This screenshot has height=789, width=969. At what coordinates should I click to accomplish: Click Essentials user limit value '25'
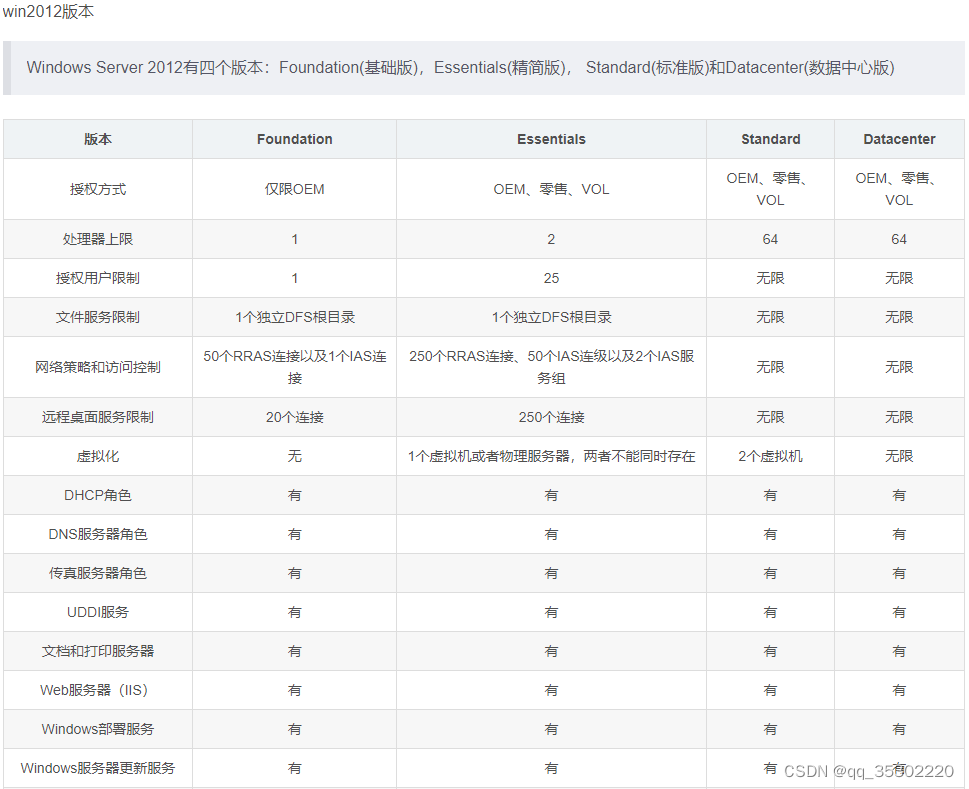551,278
